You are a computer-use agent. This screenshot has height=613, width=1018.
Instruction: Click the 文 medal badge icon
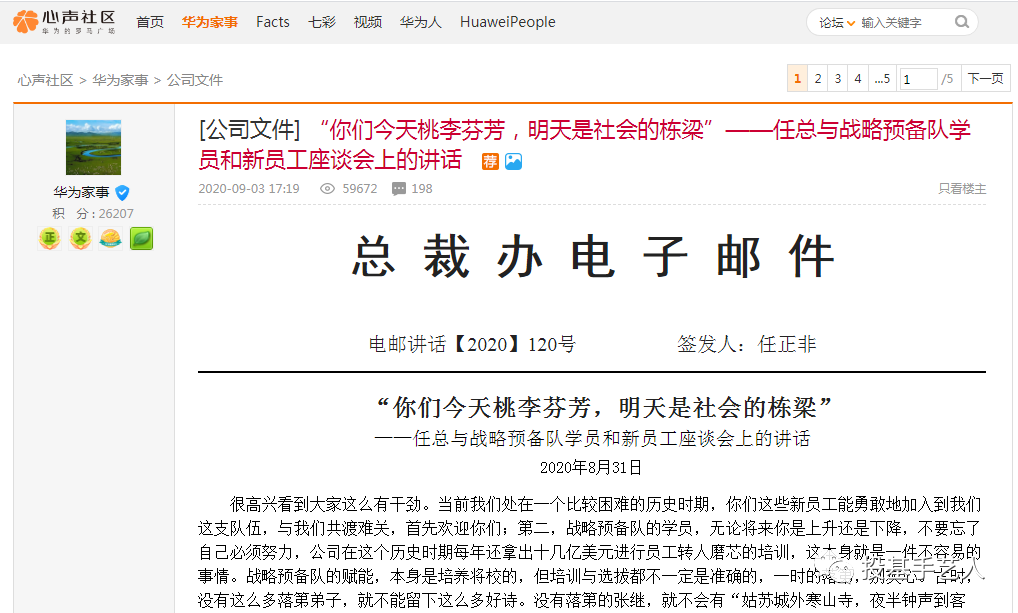click(81, 239)
